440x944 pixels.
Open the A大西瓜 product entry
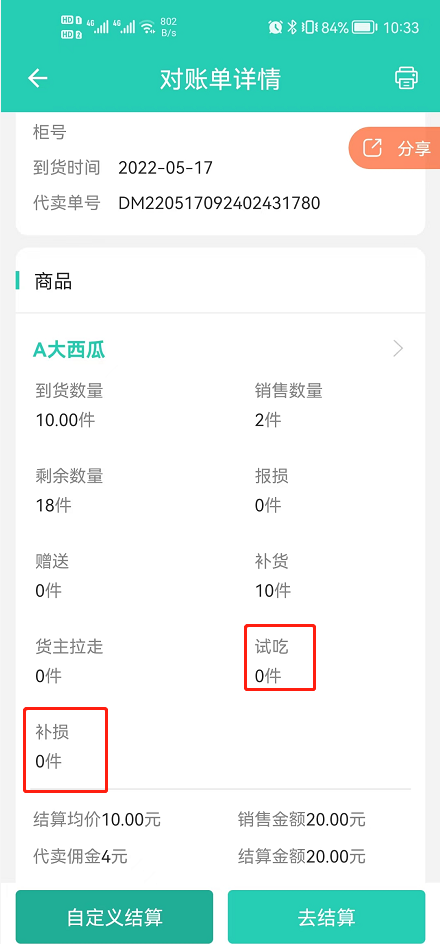tap(69, 349)
